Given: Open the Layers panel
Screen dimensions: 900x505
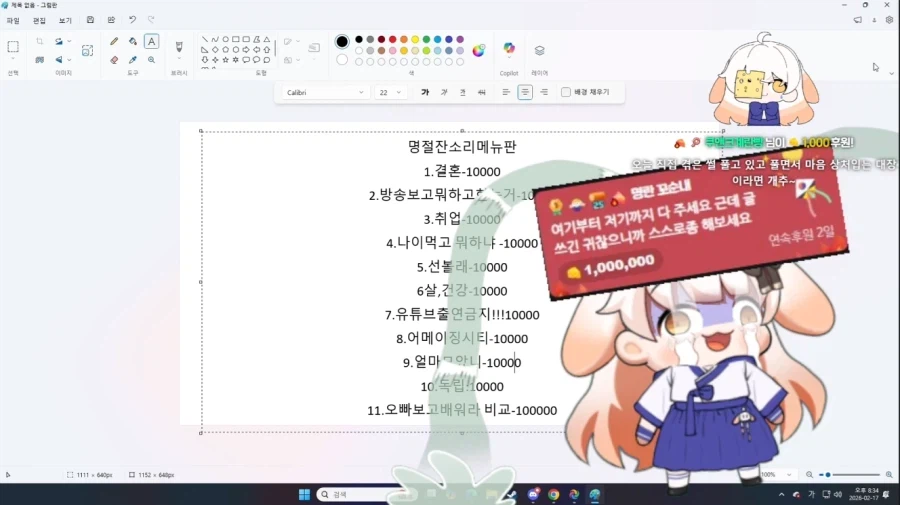Looking at the screenshot, I should pos(540,50).
